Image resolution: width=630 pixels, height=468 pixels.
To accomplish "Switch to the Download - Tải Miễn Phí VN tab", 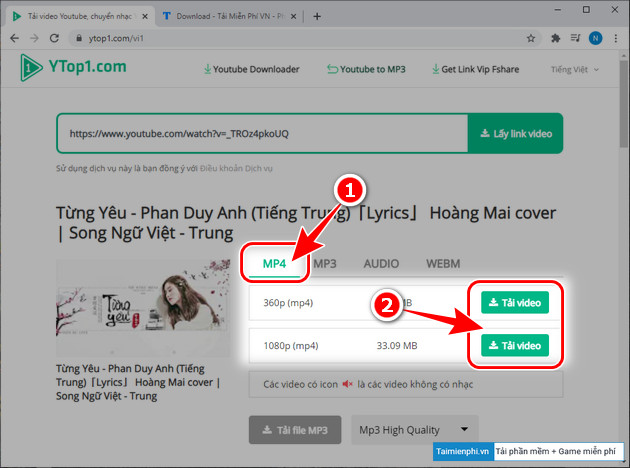I will click(230, 16).
